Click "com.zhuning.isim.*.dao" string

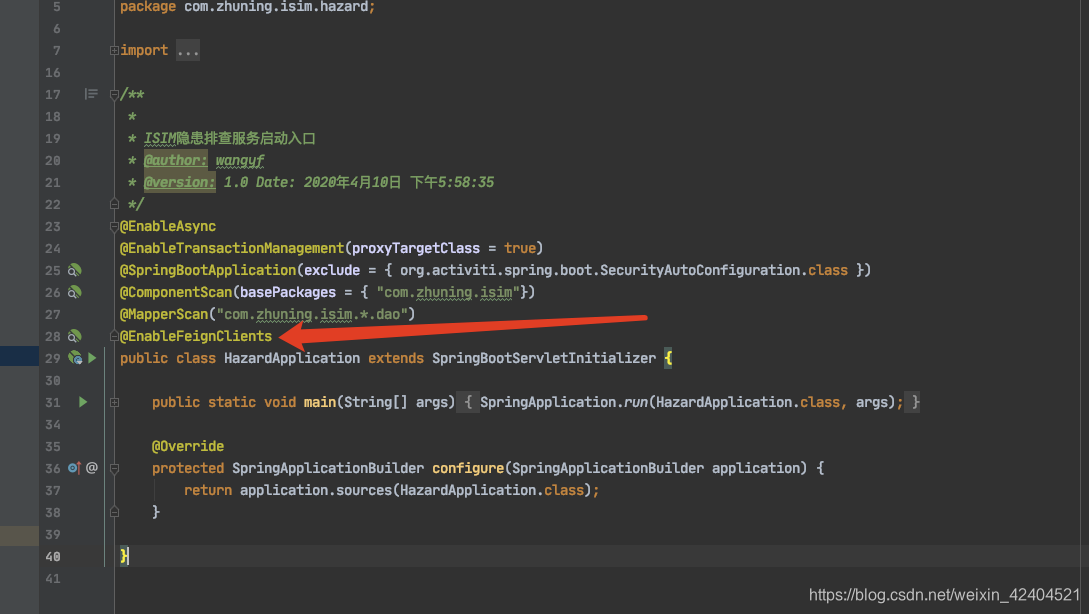click(312, 315)
